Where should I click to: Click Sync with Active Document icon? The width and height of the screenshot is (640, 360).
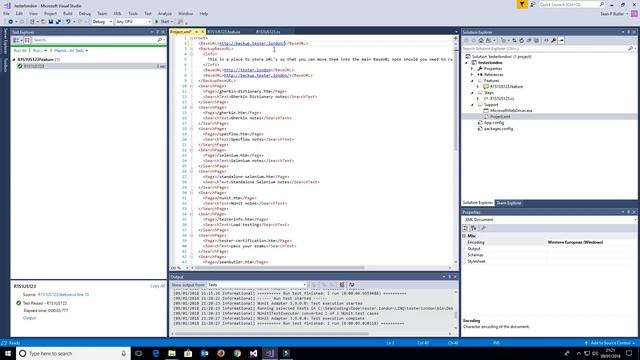coord(514,40)
